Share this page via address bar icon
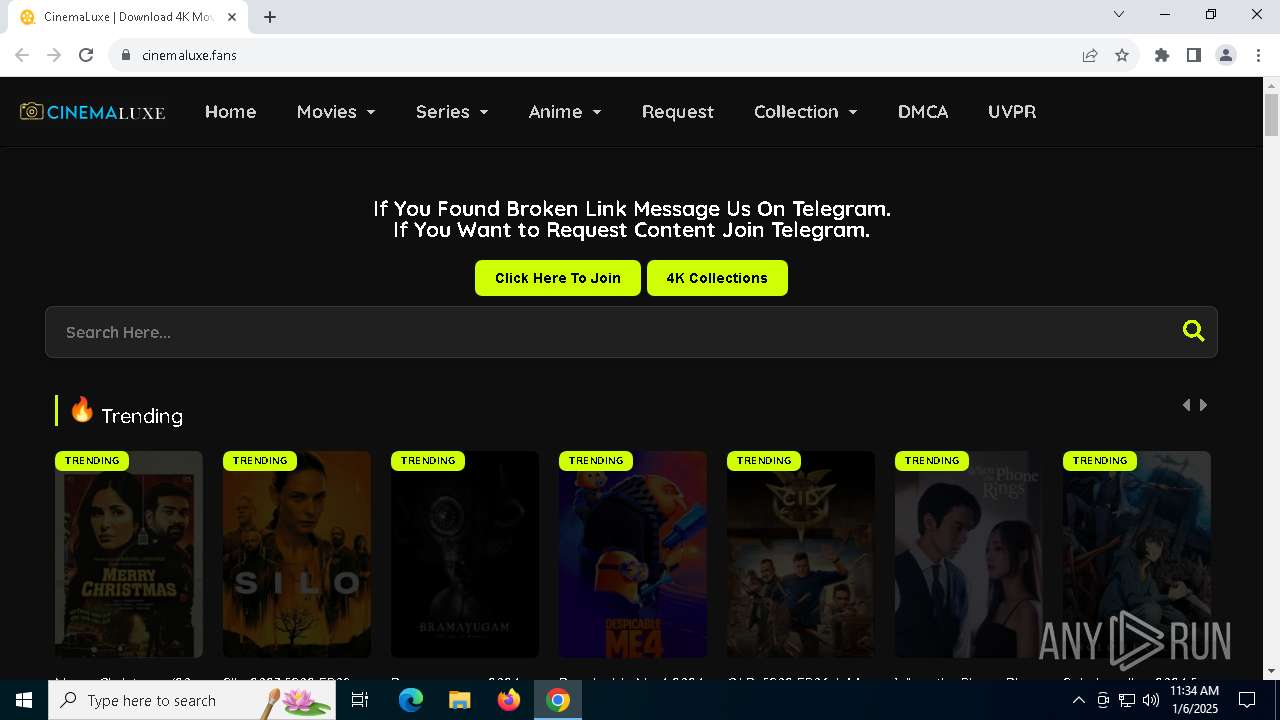This screenshot has width=1280, height=720. coord(1090,55)
